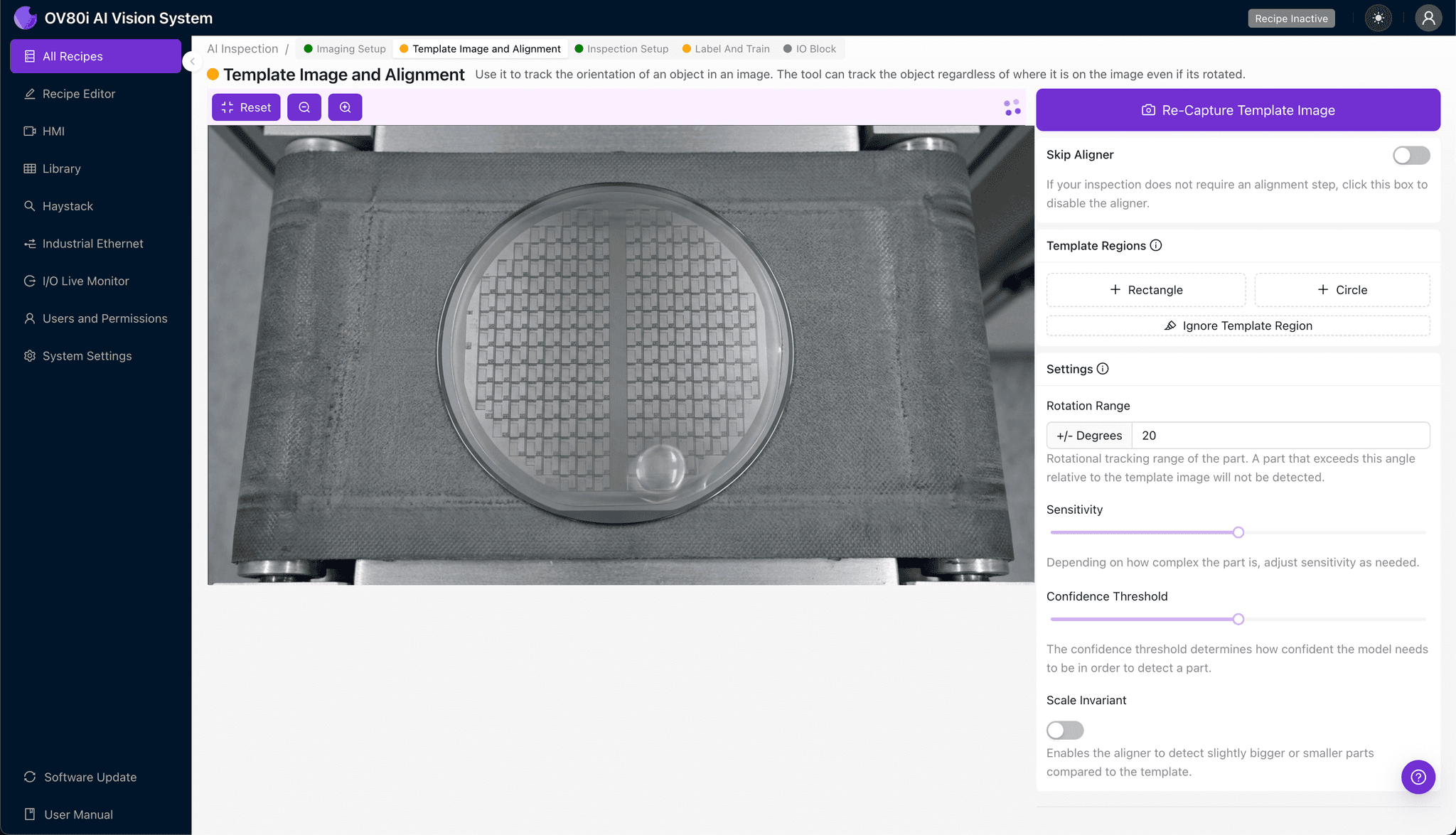Add a Circle template region
Screen dimensions: 1456x835
pos(1342,290)
